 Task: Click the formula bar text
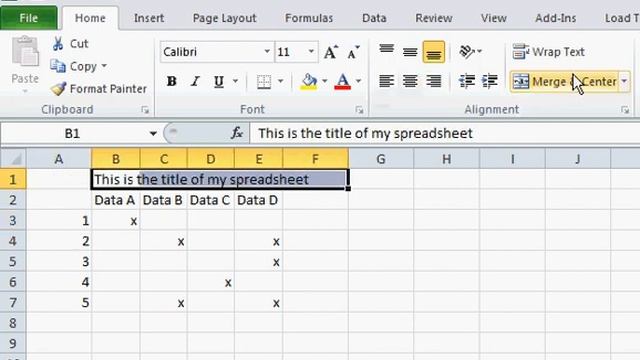click(365, 133)
